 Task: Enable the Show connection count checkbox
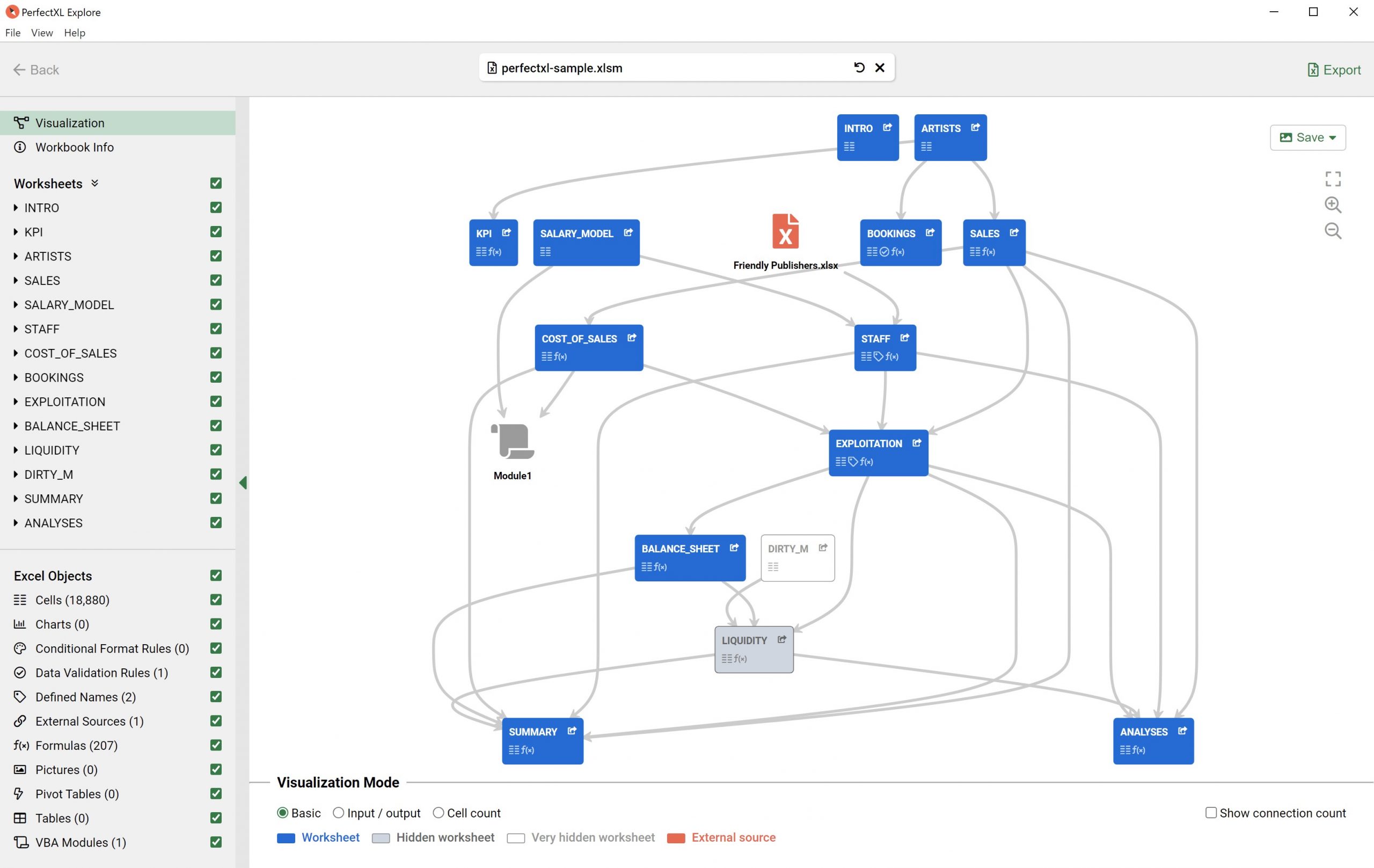point(1210,812)
